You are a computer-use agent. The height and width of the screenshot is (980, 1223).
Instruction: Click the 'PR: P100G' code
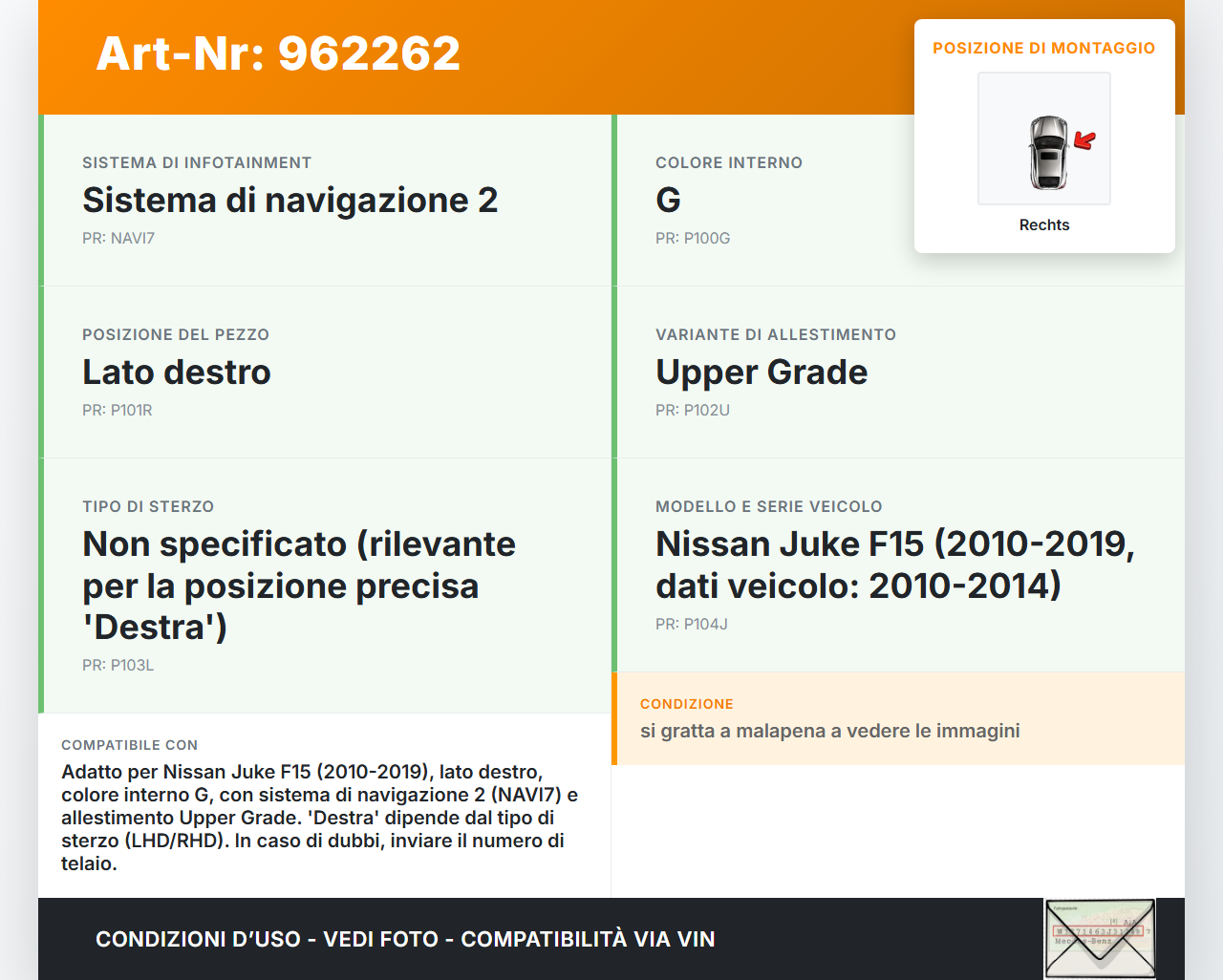(693, 239)
